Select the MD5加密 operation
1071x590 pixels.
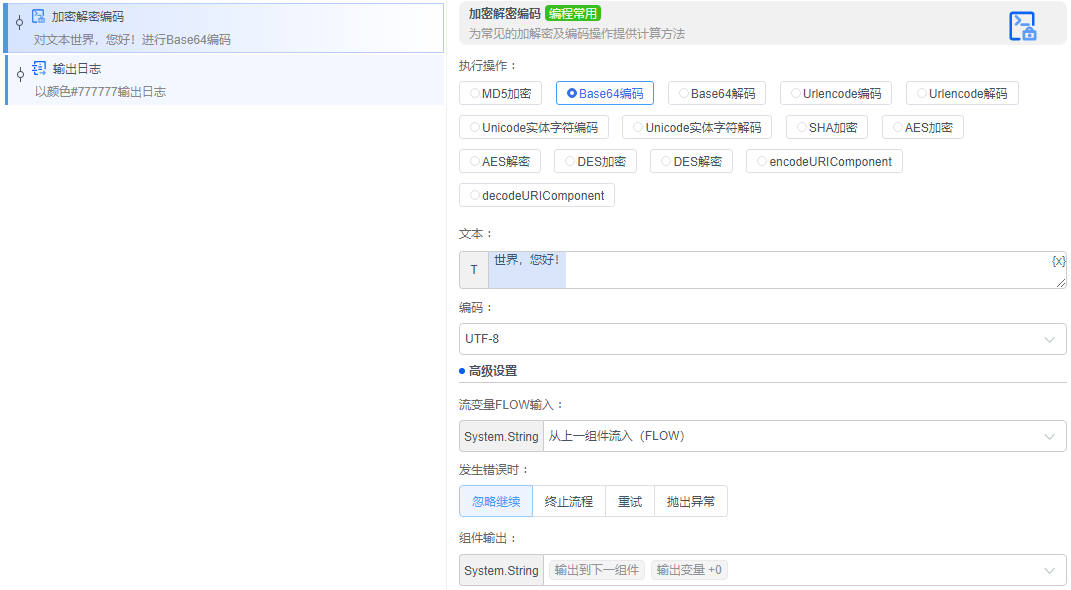click(x=499, y=92)
